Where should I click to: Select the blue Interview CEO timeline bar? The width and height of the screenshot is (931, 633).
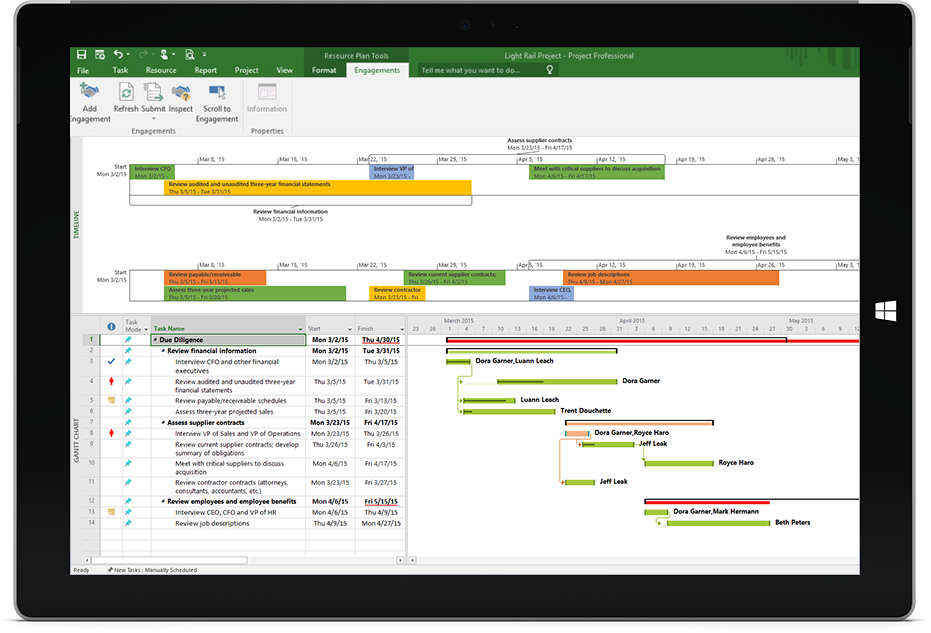click(552, 293)
